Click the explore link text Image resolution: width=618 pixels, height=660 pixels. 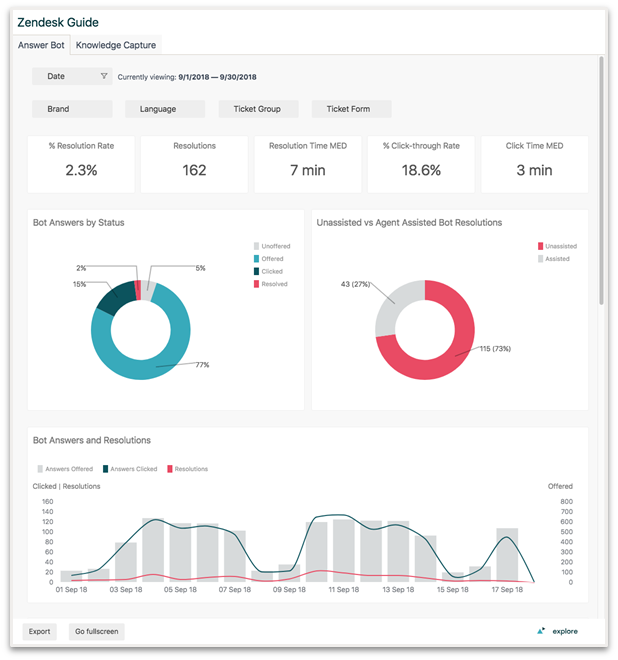(x=565, y=631)
